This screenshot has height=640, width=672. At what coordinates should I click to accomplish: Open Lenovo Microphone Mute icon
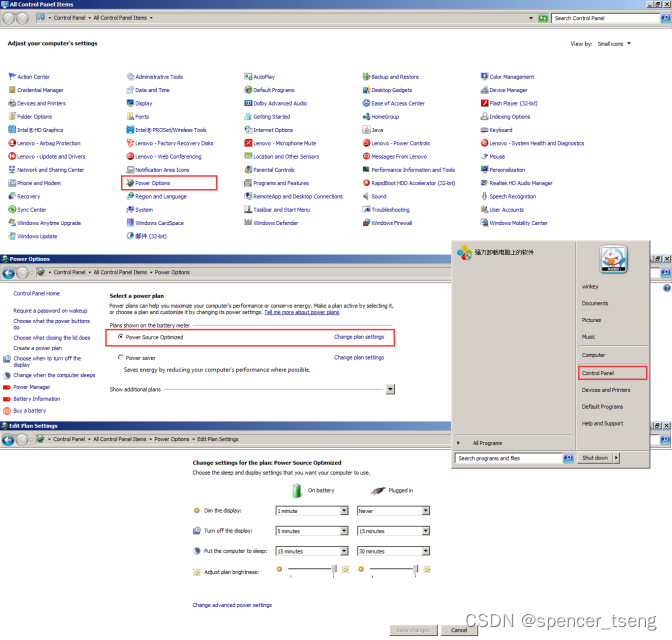tap(248, 143)
